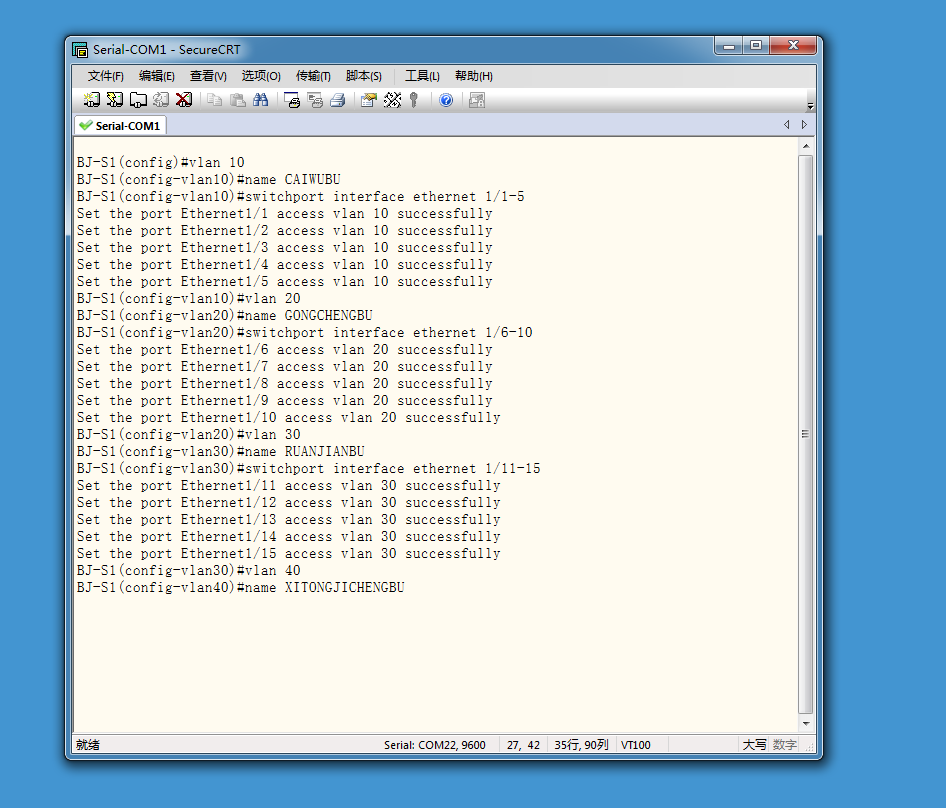Click the Reconnect session icon
Screen dimensions: 946x808
(160, 100)
